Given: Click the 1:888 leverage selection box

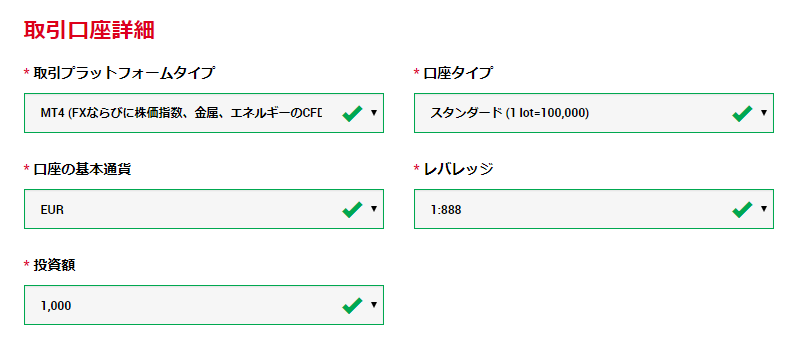Looking at the screenshot, I should click(594, 209).
